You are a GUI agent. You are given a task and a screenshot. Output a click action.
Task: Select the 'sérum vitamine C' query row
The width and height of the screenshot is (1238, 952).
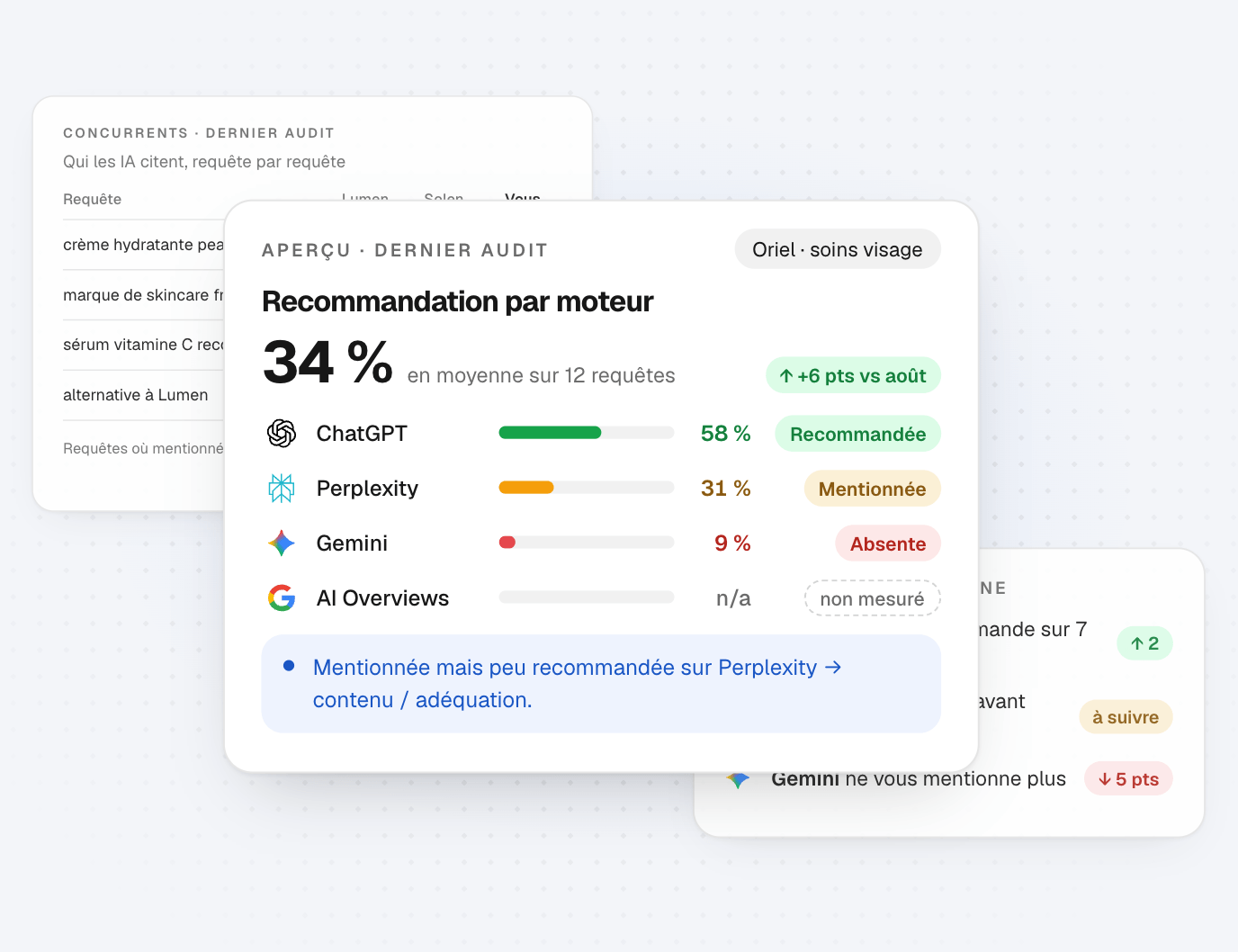[143, 345]
